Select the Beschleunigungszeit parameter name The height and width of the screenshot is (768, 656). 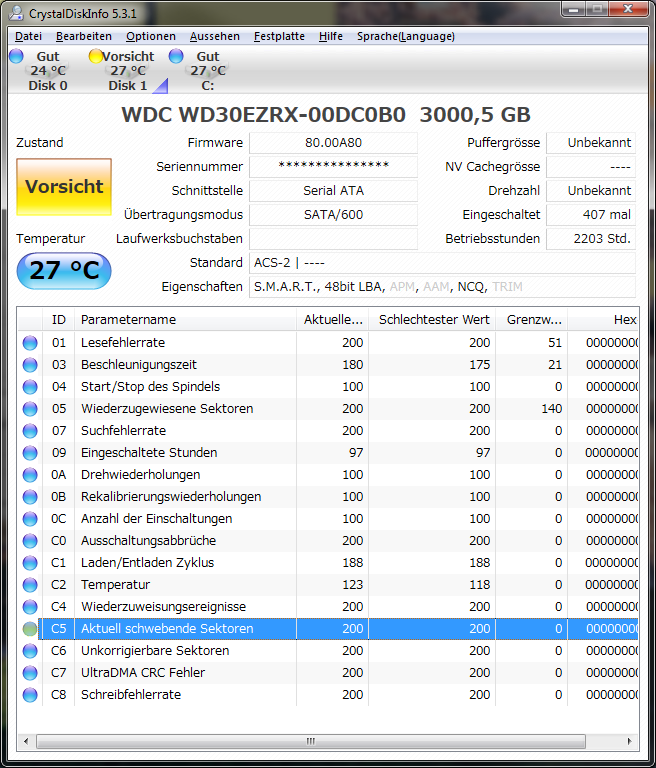139,365
